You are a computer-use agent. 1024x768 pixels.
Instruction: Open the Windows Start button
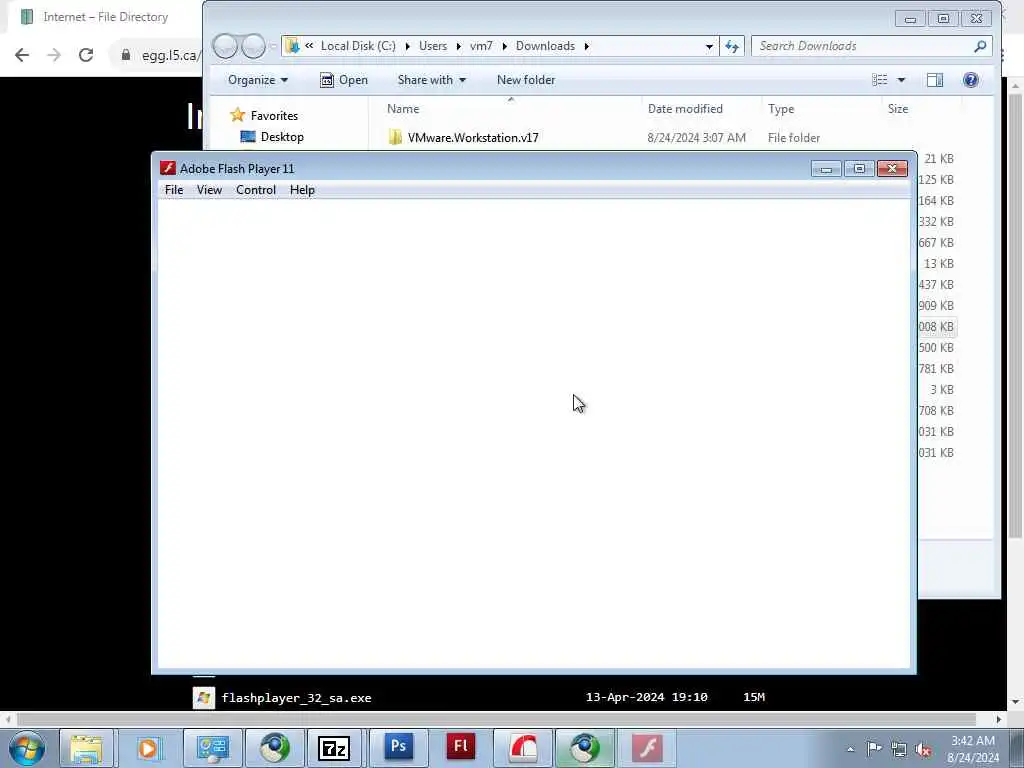tap(26, 748)
